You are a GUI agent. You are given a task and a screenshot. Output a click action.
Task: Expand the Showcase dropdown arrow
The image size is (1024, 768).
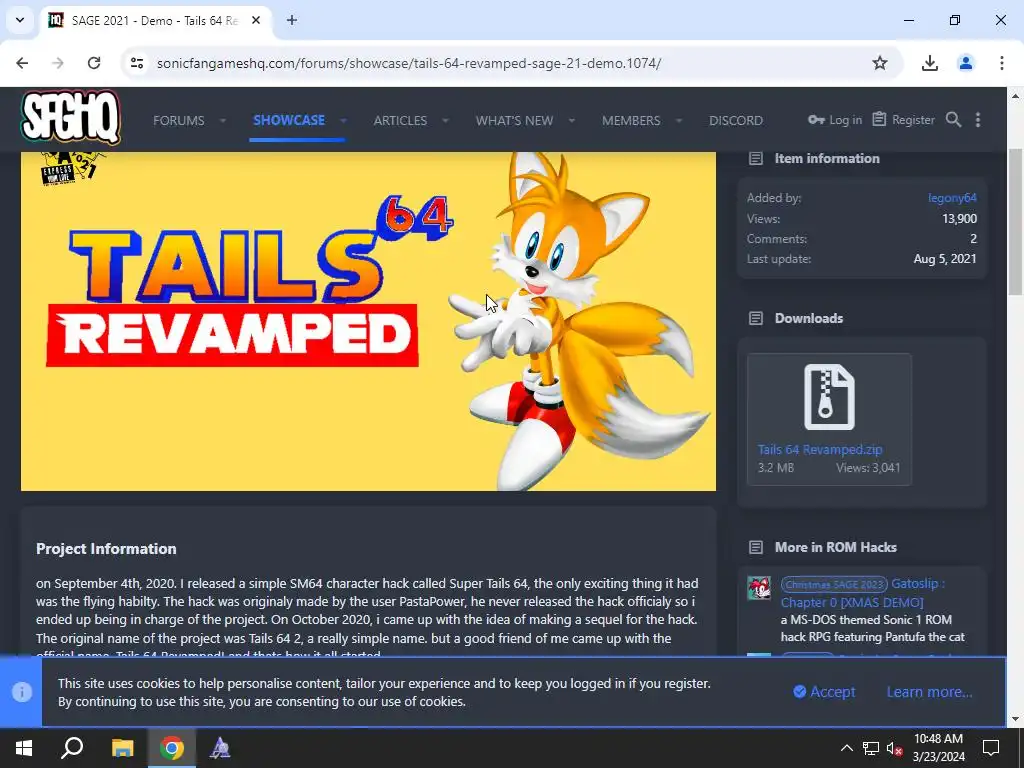click(343, 120)
